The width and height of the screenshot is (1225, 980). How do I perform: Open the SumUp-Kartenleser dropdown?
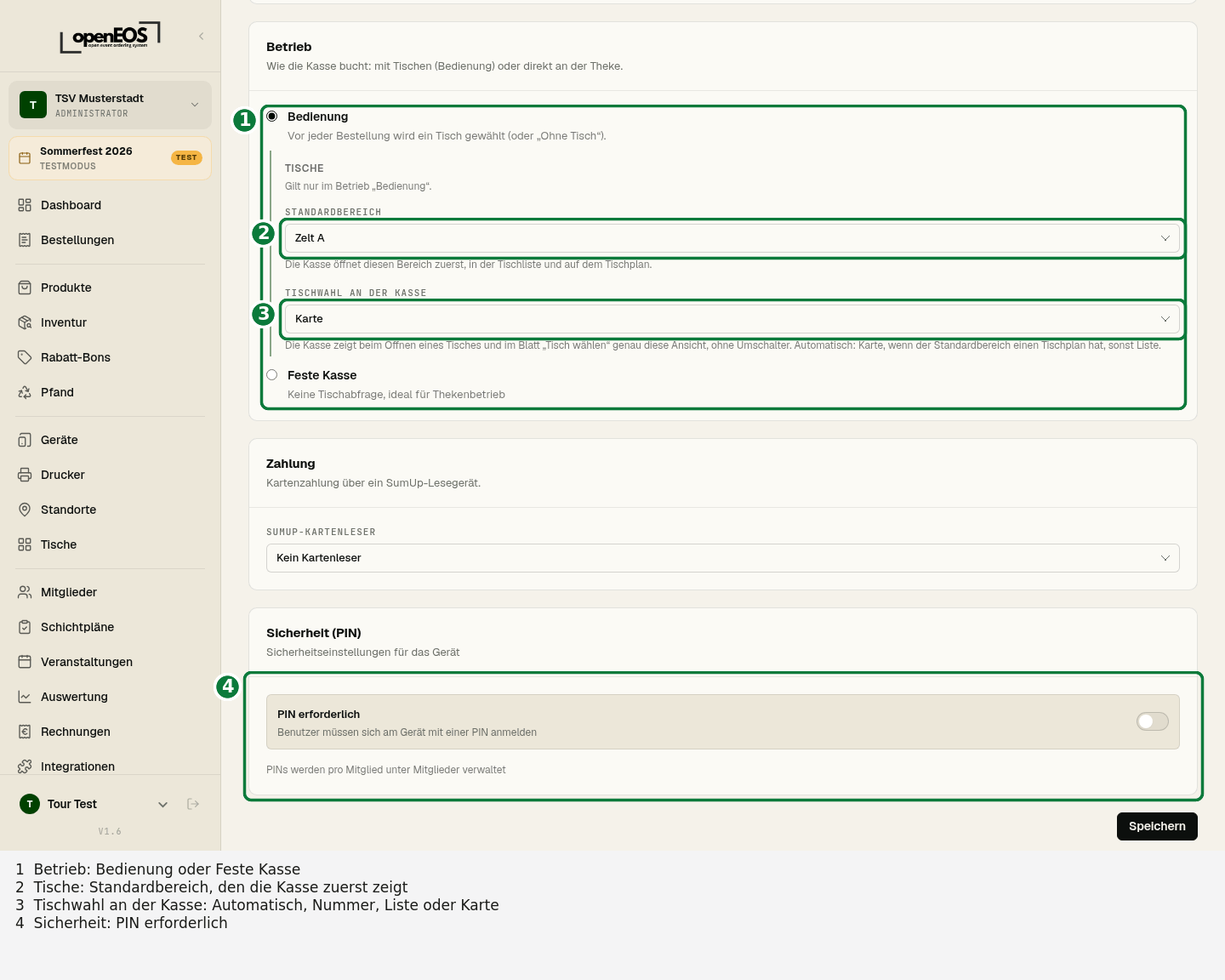[723, 558]
